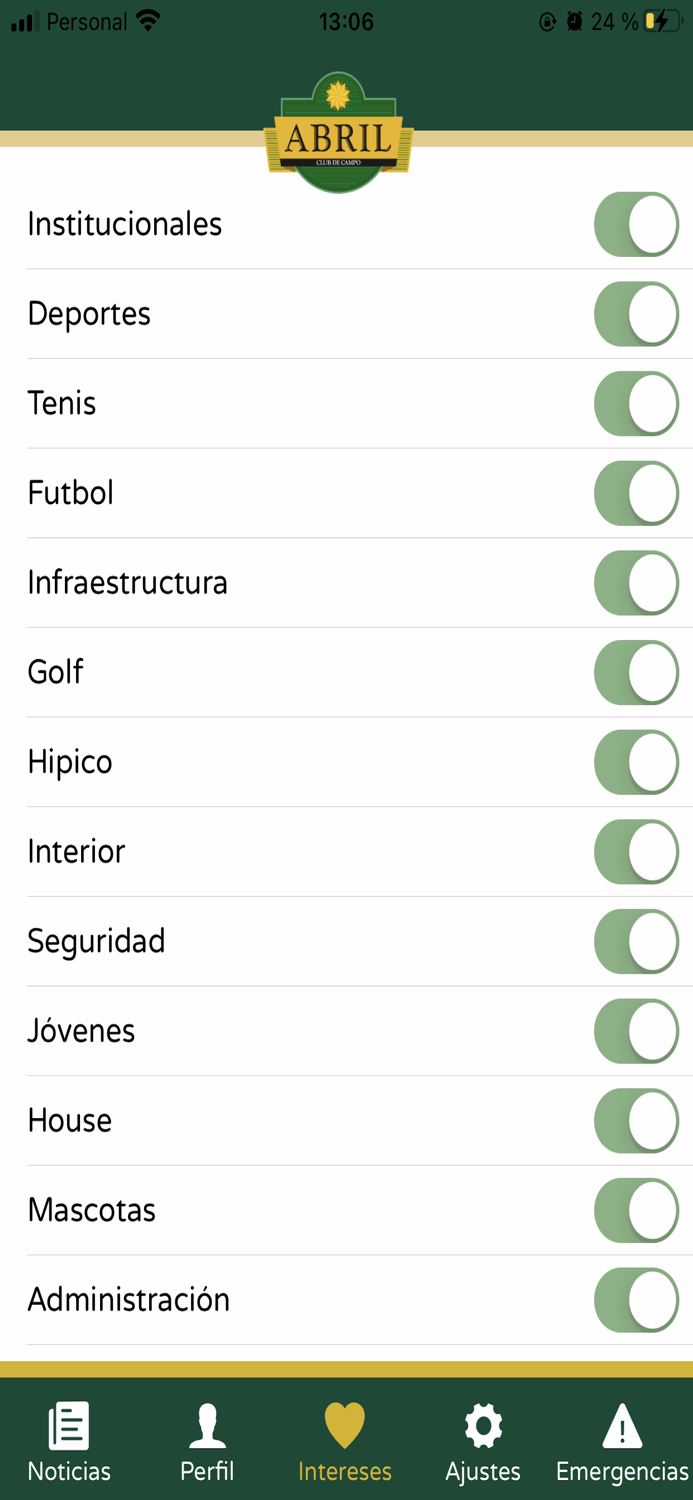Toggle the Administración switch
The image size is (693, 1500).
636,1300
